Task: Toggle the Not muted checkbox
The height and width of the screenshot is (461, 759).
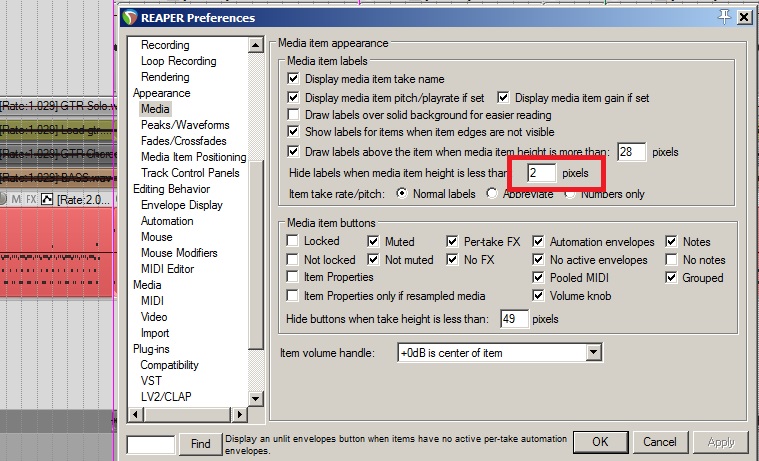Action: (x=373, y=259)
